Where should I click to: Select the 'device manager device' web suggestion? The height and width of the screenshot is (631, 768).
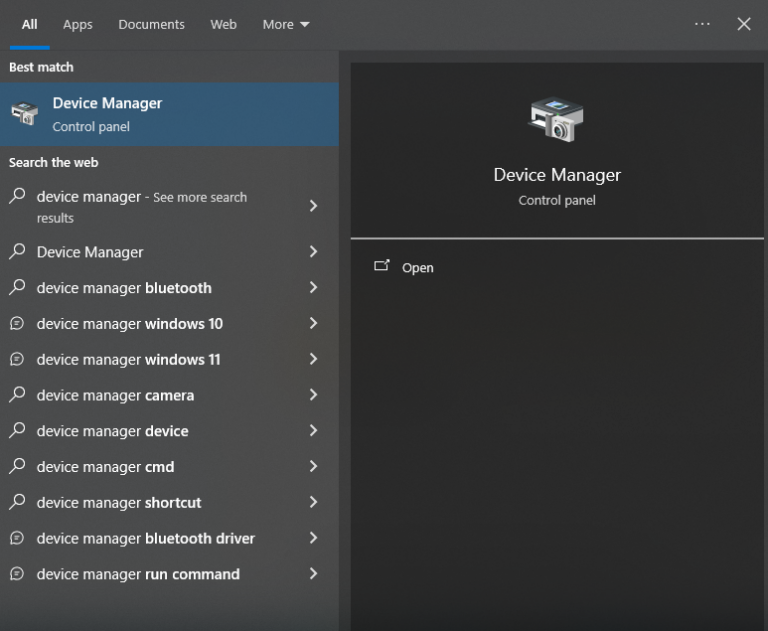point(112,431)
